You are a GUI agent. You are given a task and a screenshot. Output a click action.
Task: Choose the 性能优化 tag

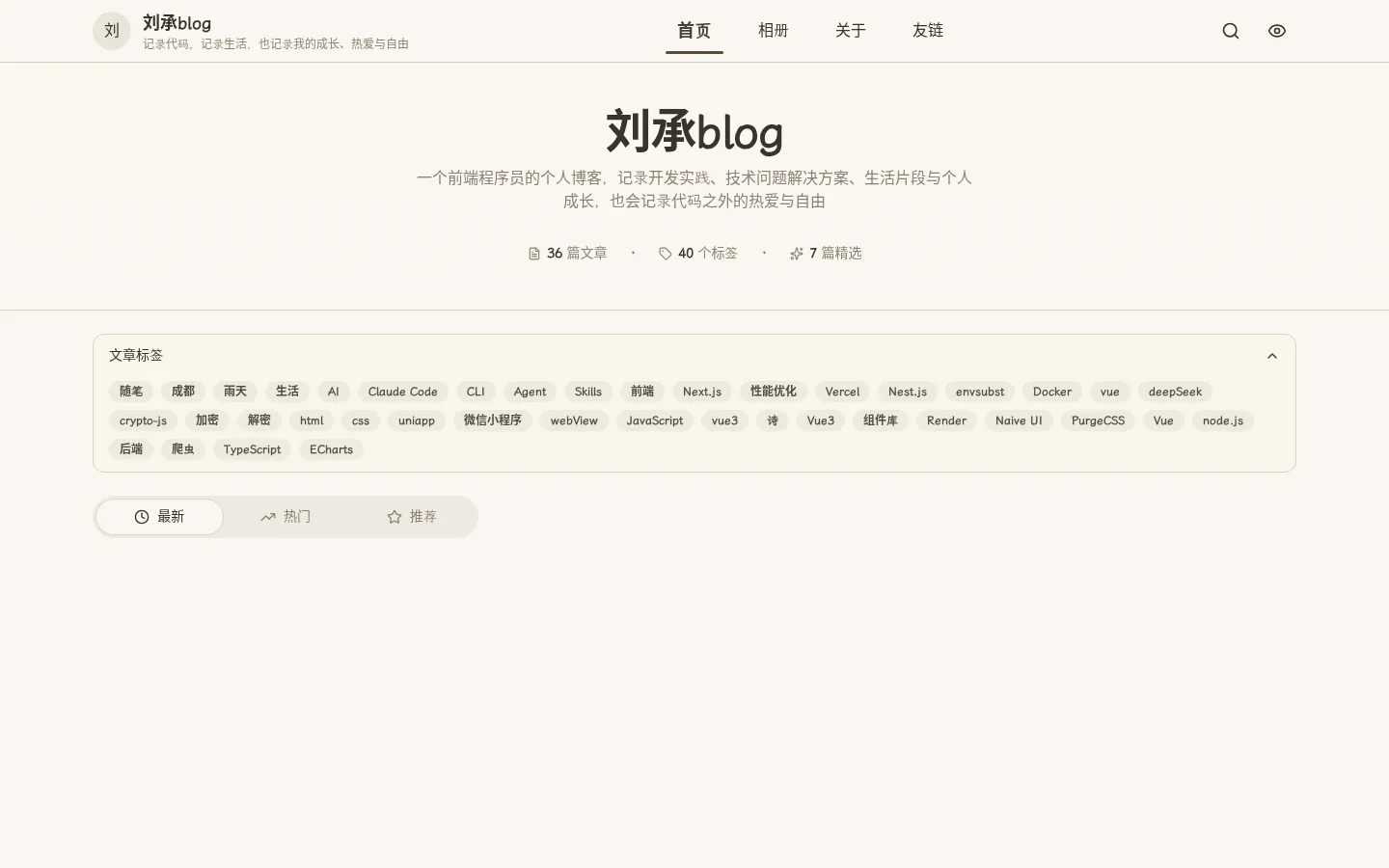[x=774, y=392]
